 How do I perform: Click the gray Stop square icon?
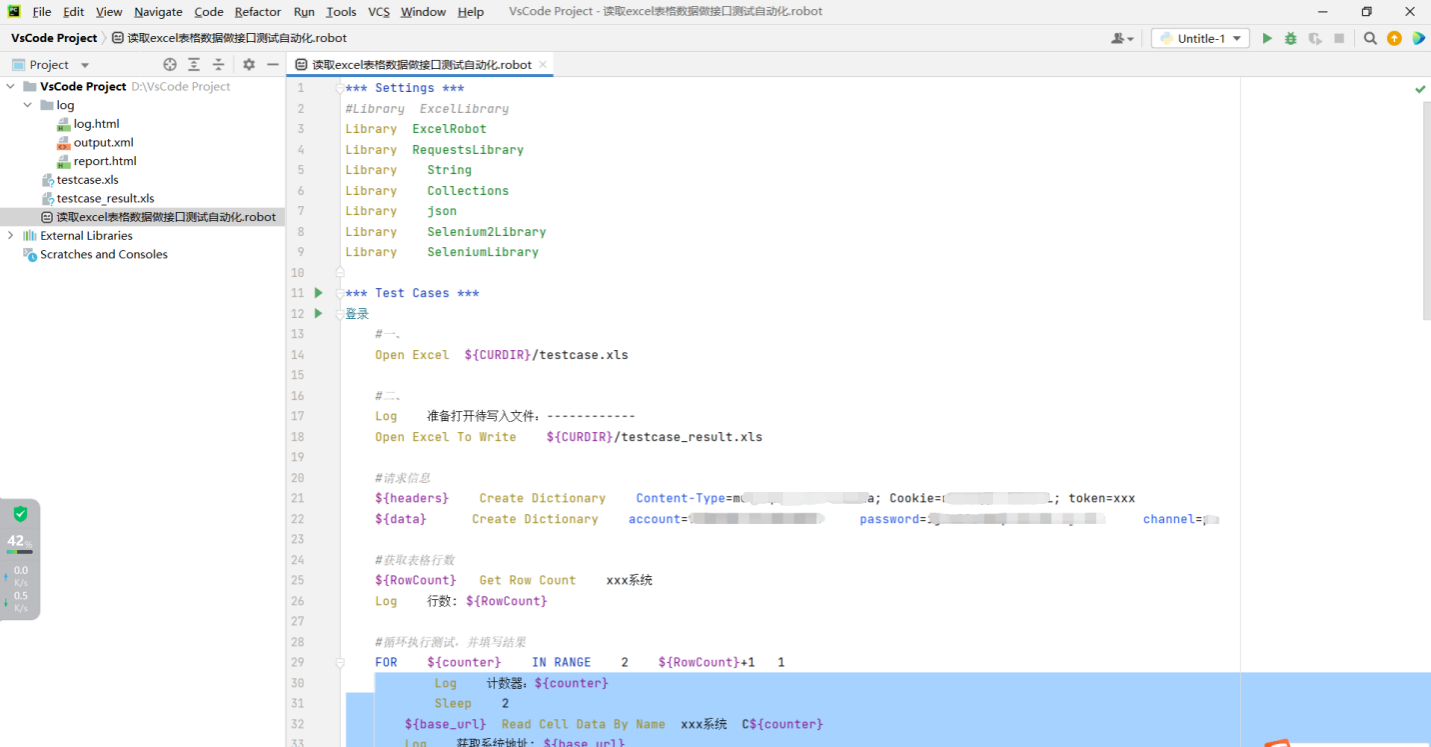tap(1339, 38)
